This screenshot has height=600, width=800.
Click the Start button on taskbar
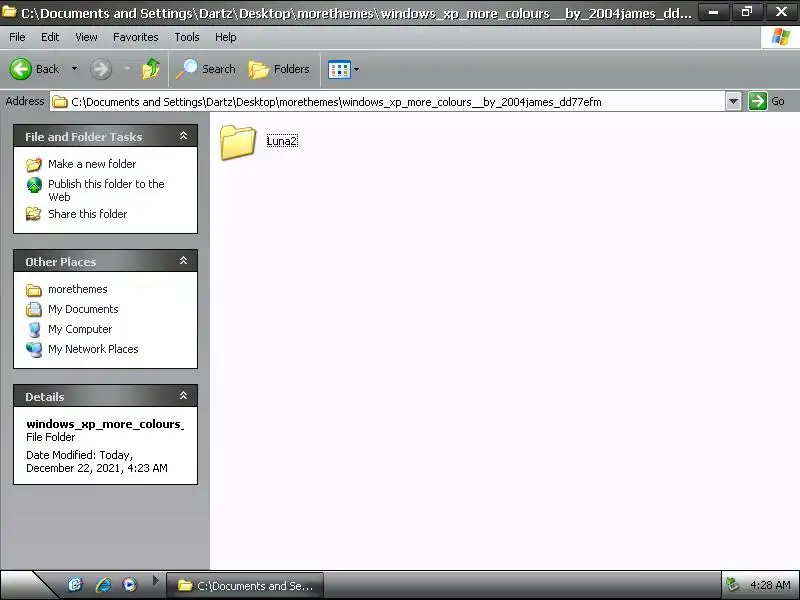[26, 585]
